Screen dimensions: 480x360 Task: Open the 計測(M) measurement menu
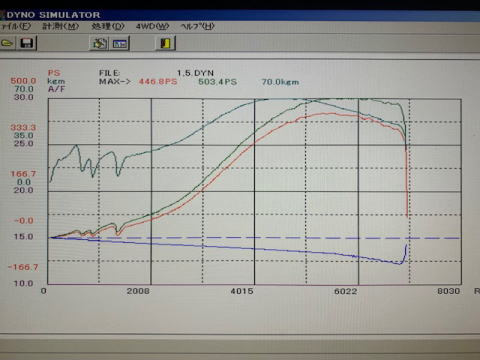(x=60, y=26)
